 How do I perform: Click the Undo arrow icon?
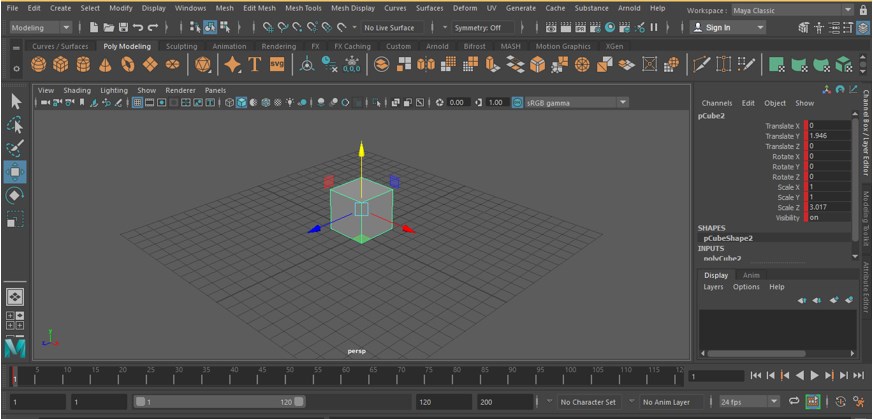coord(139,28)
